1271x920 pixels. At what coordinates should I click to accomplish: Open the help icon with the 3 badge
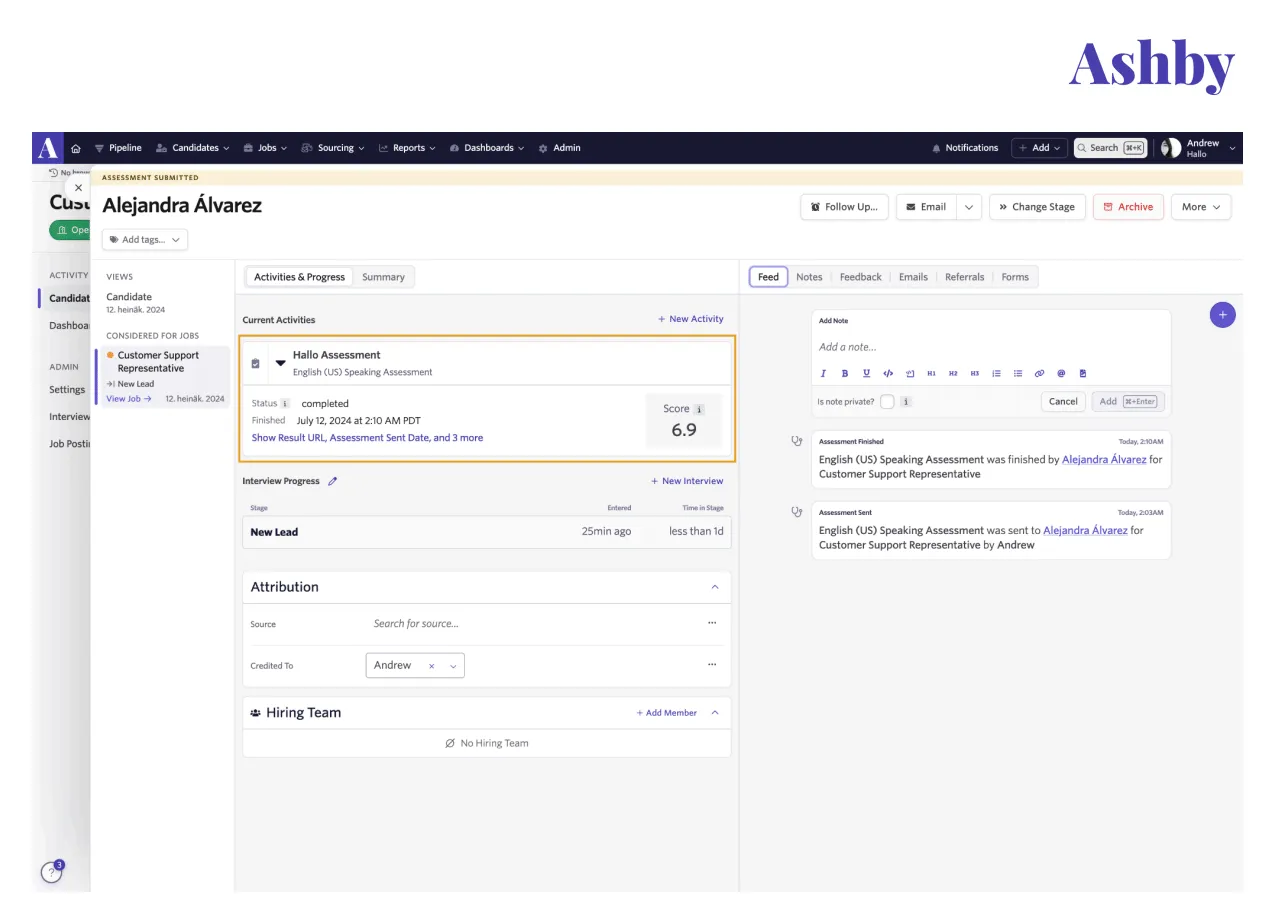pyautogui.click(x=51, y=872)
